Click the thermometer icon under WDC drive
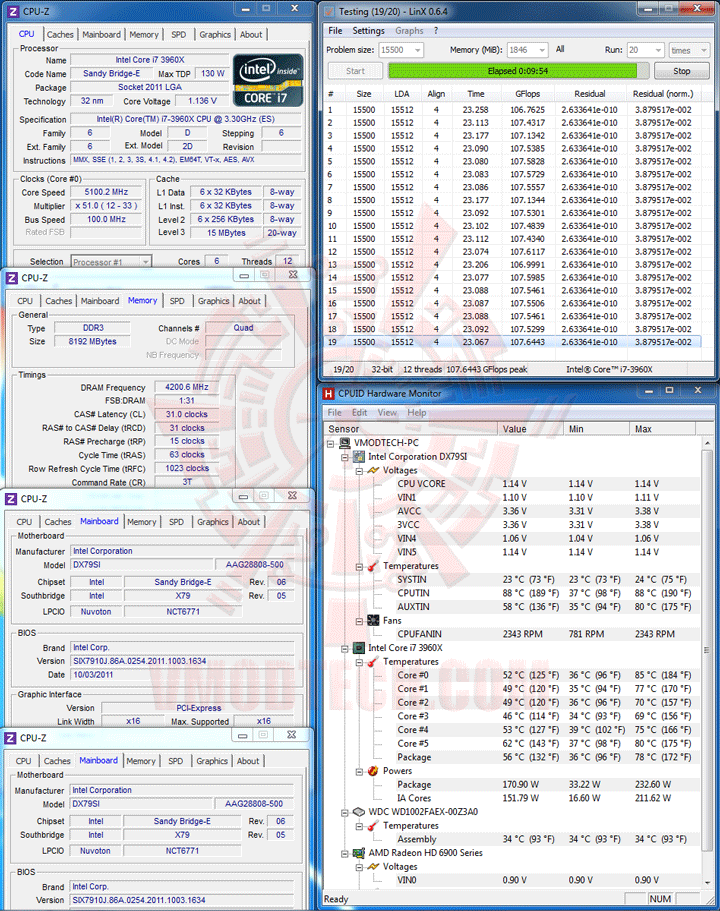This screenshot has height=911, width=720. tap(373, 826)
